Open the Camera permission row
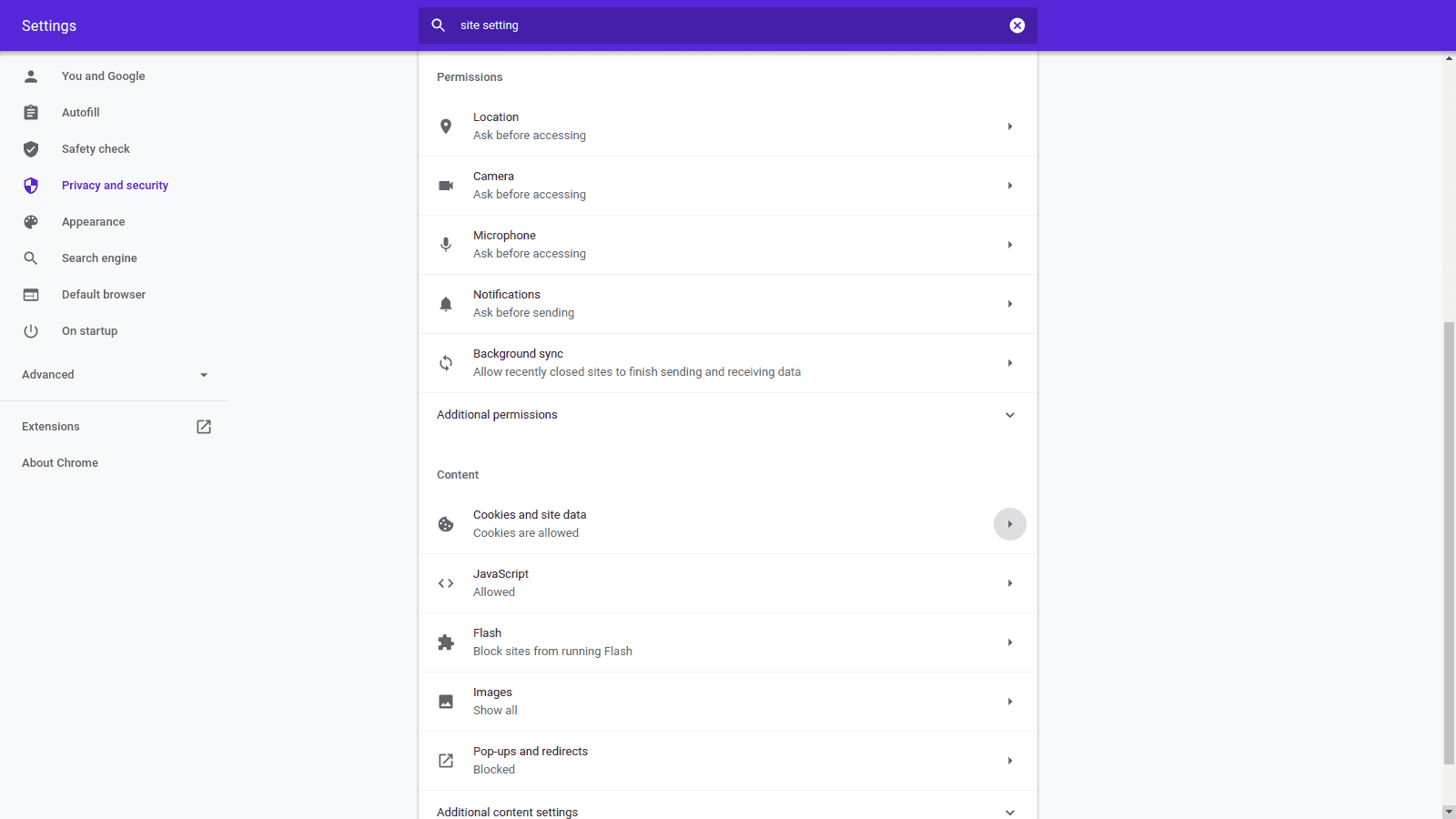 728,186
